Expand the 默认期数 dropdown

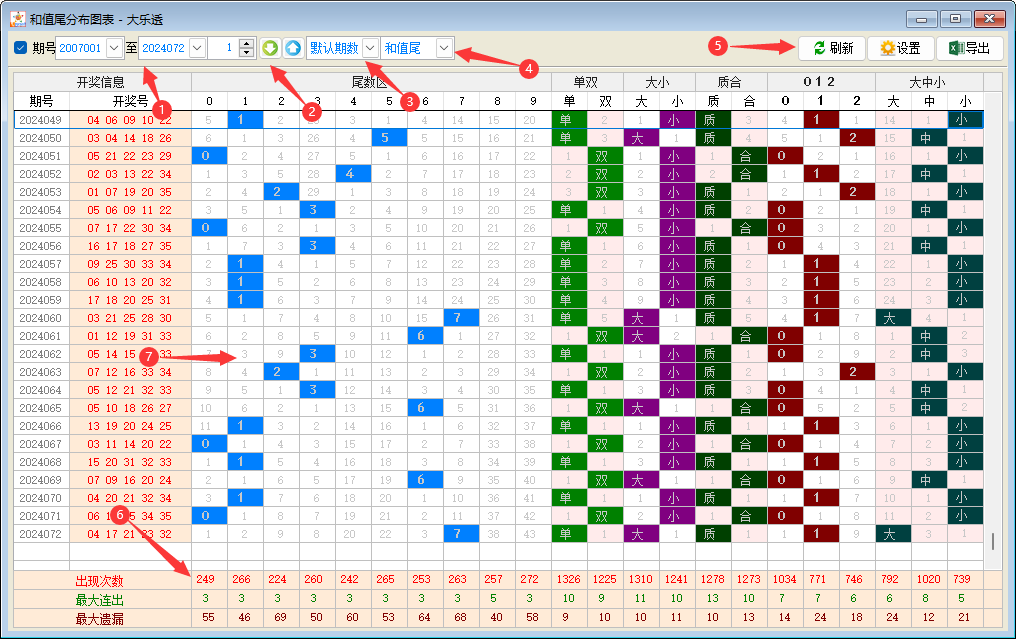[x=370, y=48]
